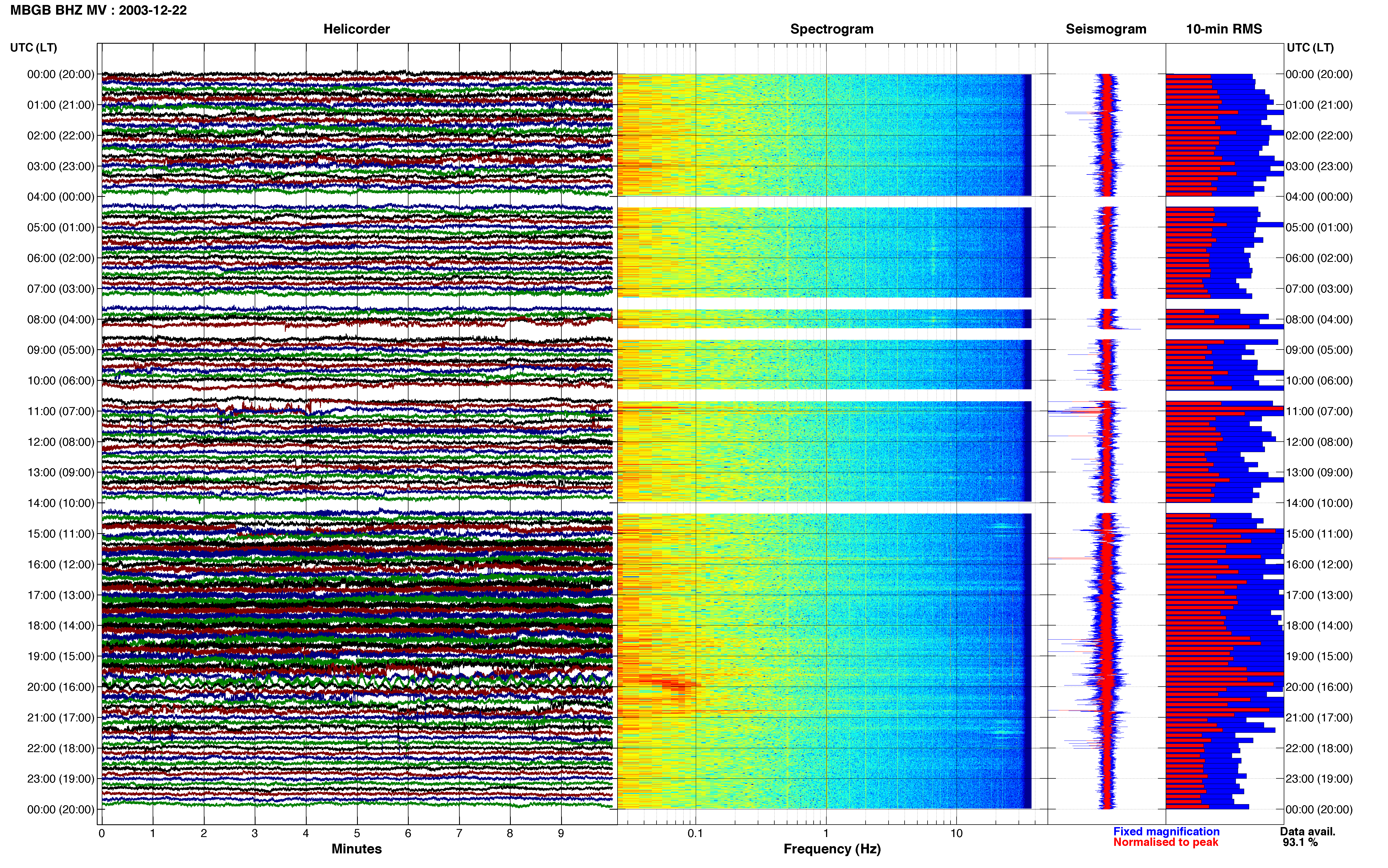Click the 9 minute tick label on helicorder
Image resolution: width=1388 pixels, height=868 pixels.
click(x=561, y=833)
